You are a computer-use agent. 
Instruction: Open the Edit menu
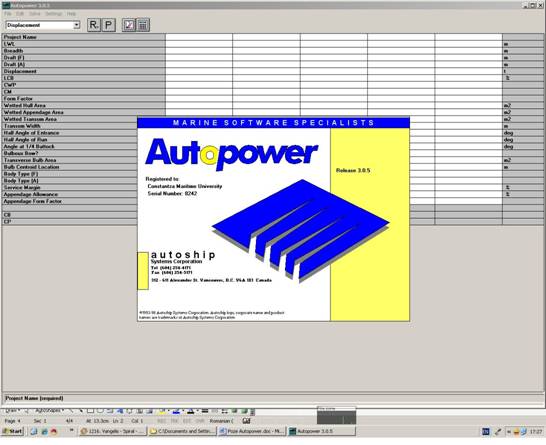(20, 14)
